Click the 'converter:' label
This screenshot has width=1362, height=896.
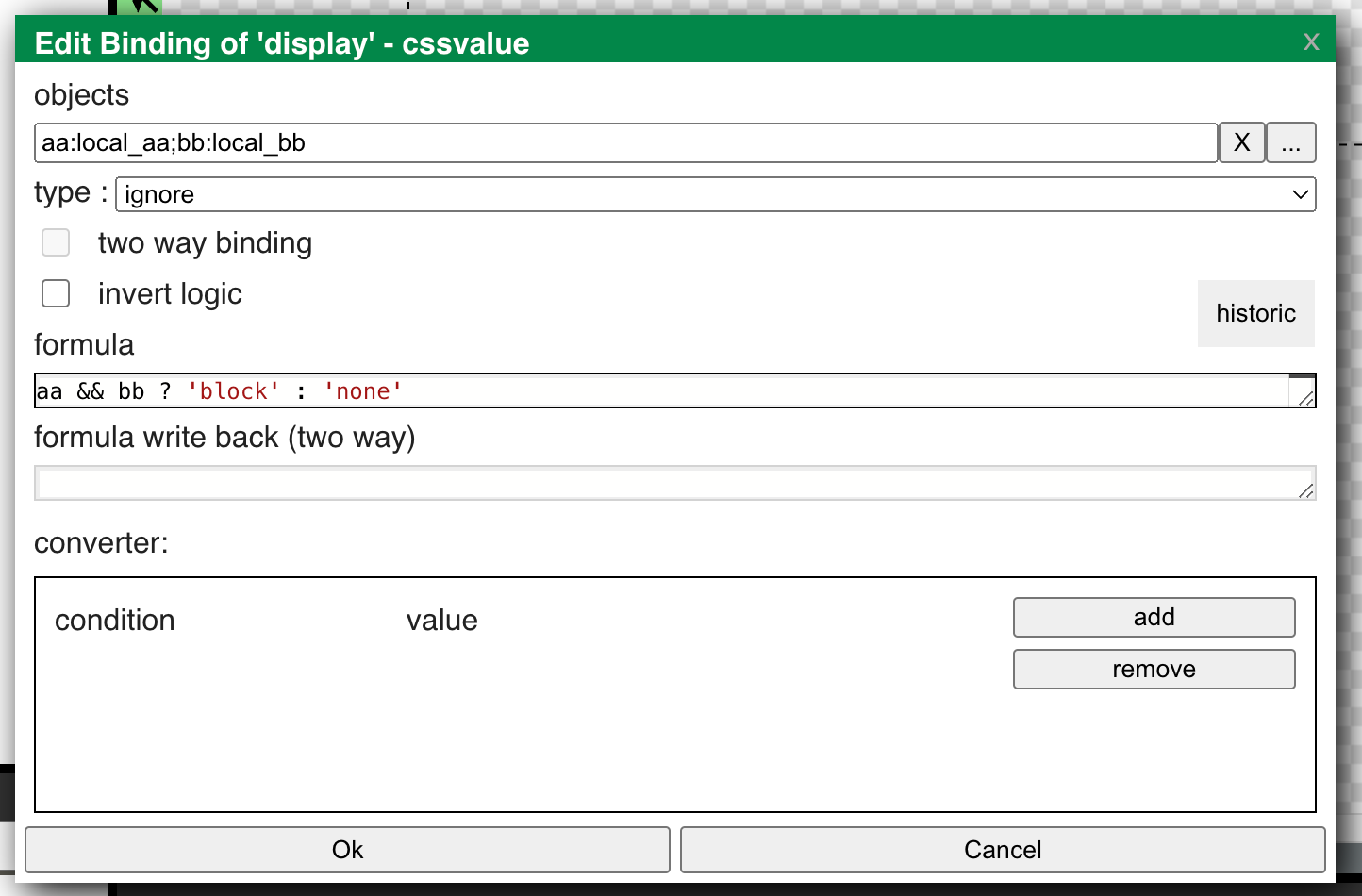pos(101,543)
